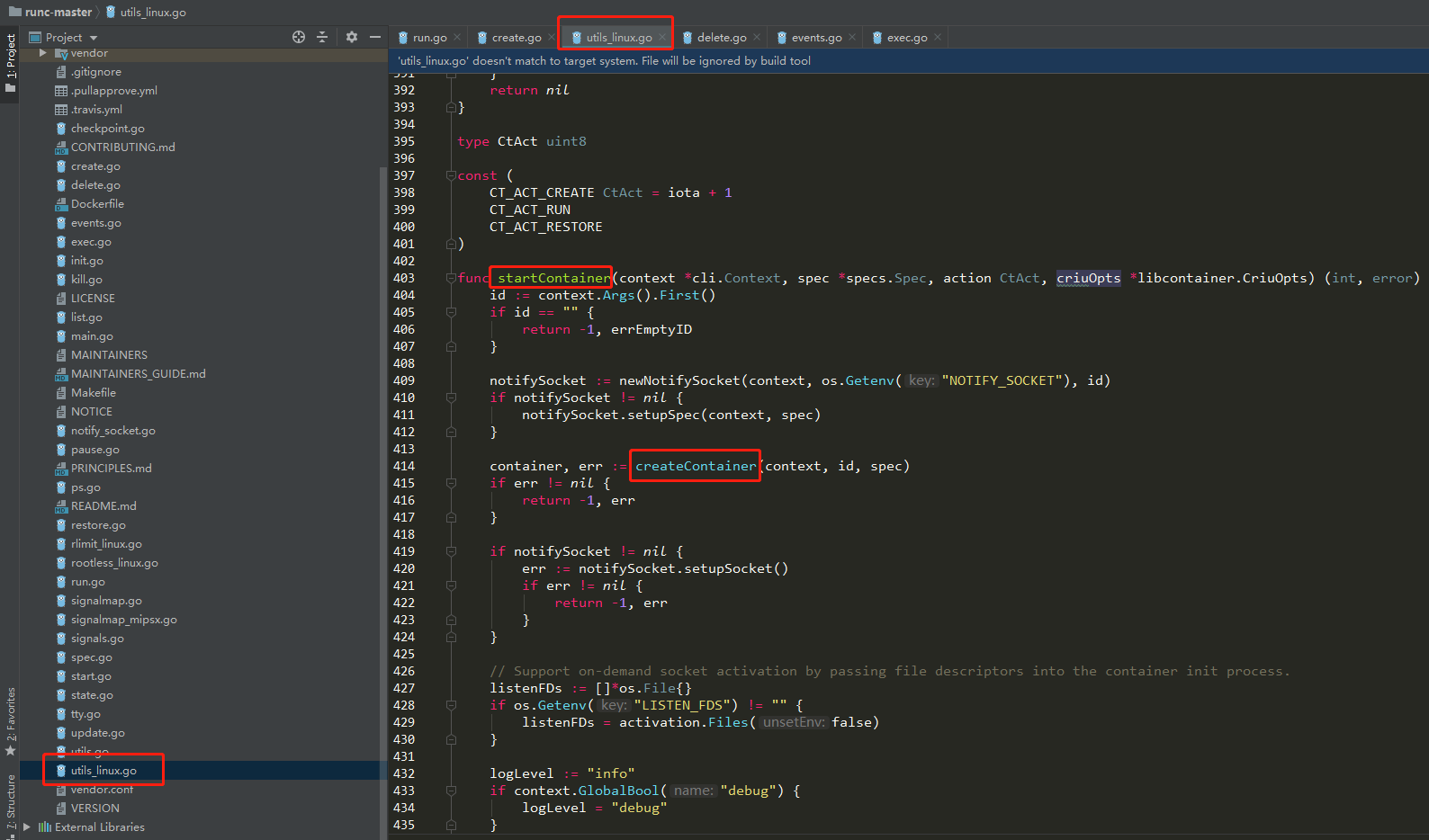
Task: Select spec.go in project tree
Action: (91, 657)
